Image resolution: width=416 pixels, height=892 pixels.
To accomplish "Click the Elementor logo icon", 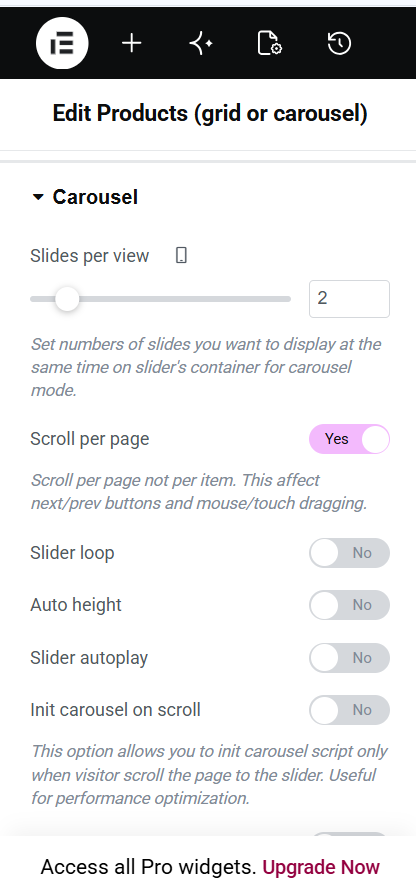I will coord(62,44).
